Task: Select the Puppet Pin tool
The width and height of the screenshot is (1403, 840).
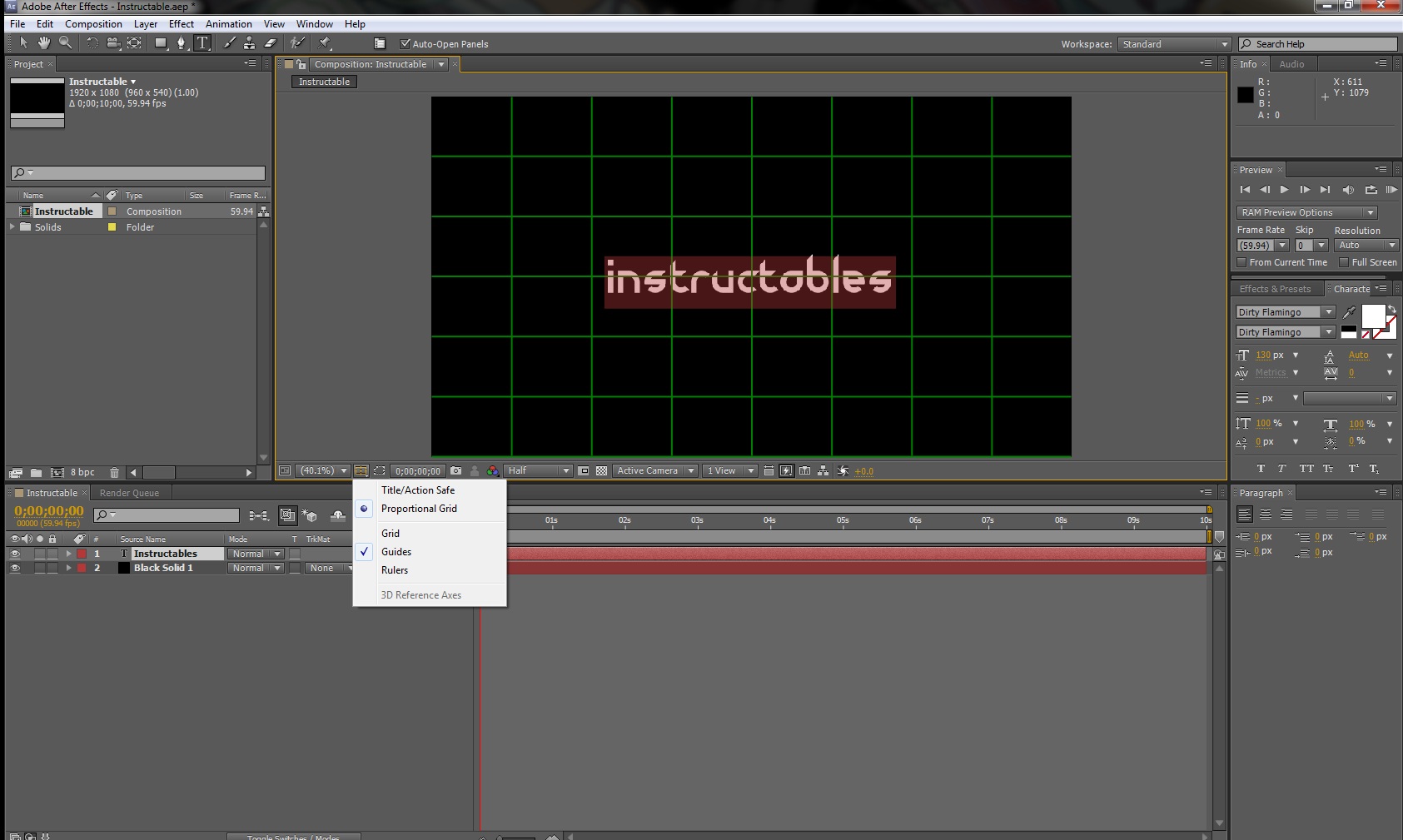Action: [325, 43]
